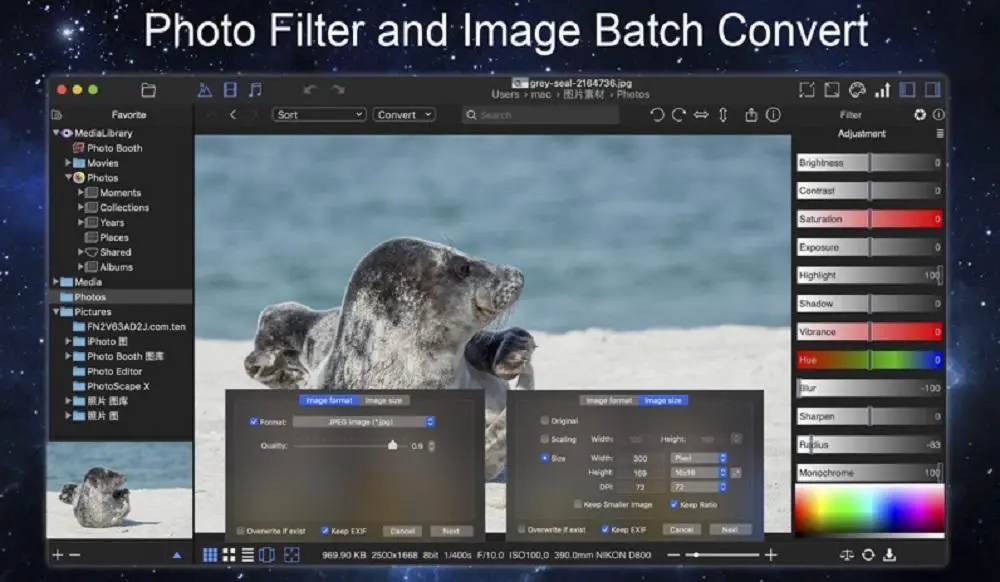Open the histogram bar chart icon

point(882,90)
